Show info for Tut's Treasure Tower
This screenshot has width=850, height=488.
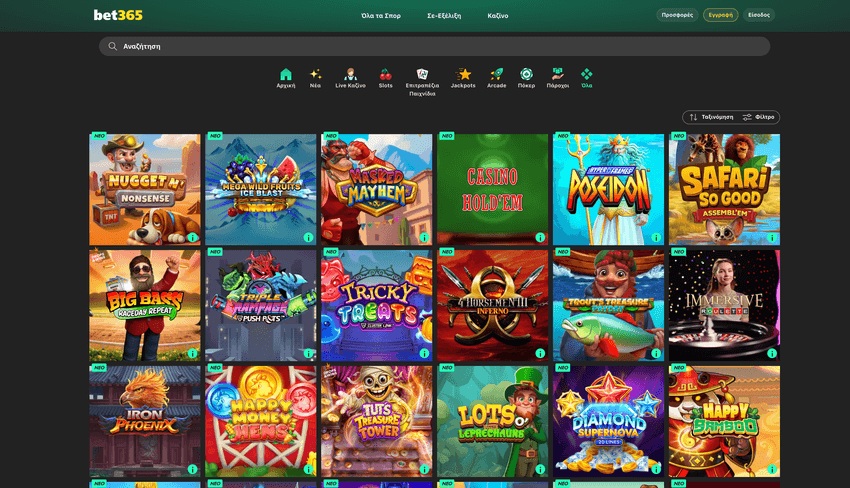click(424, 470)
